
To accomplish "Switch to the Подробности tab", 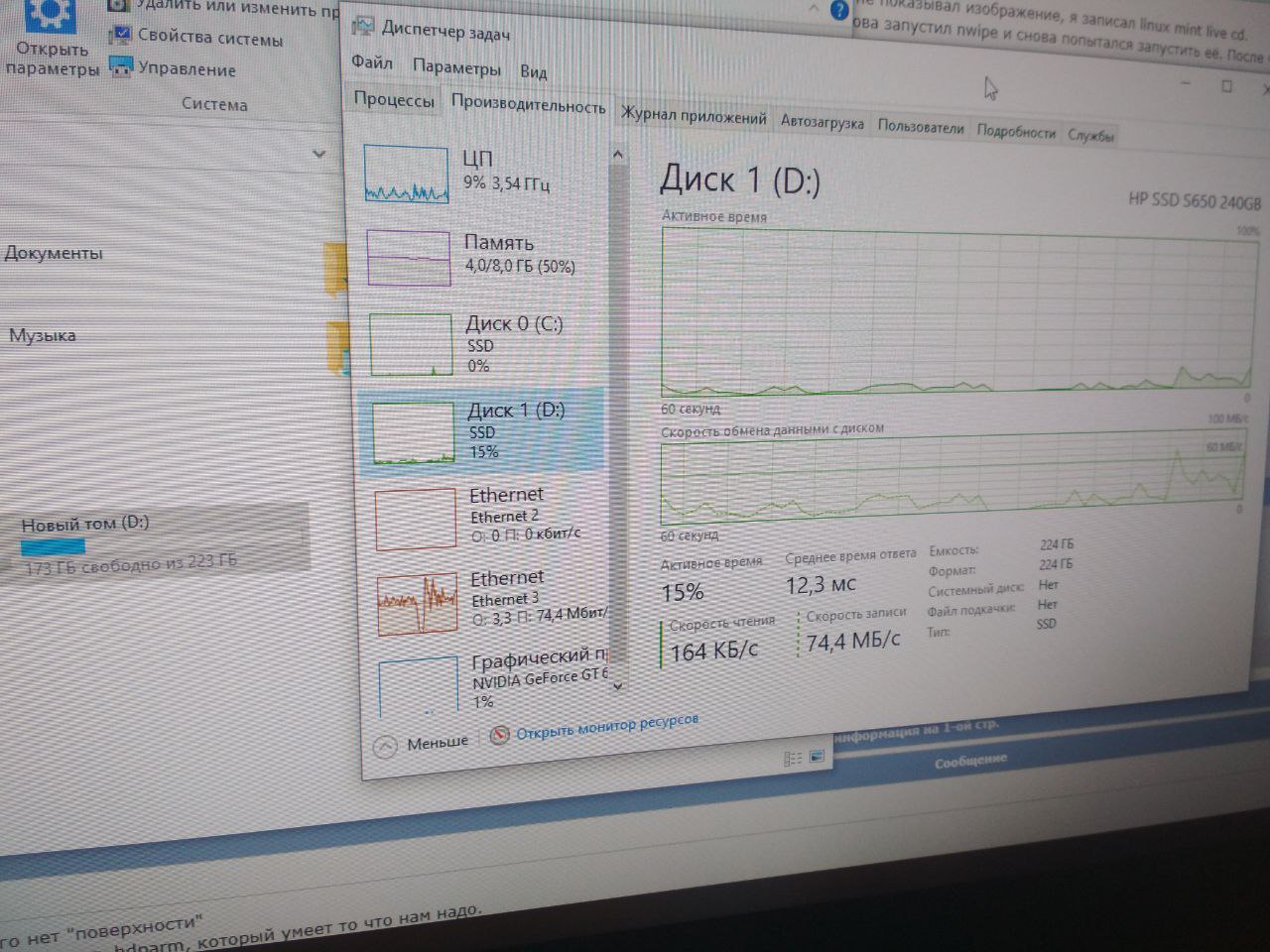I will [x=1016, y=131].
